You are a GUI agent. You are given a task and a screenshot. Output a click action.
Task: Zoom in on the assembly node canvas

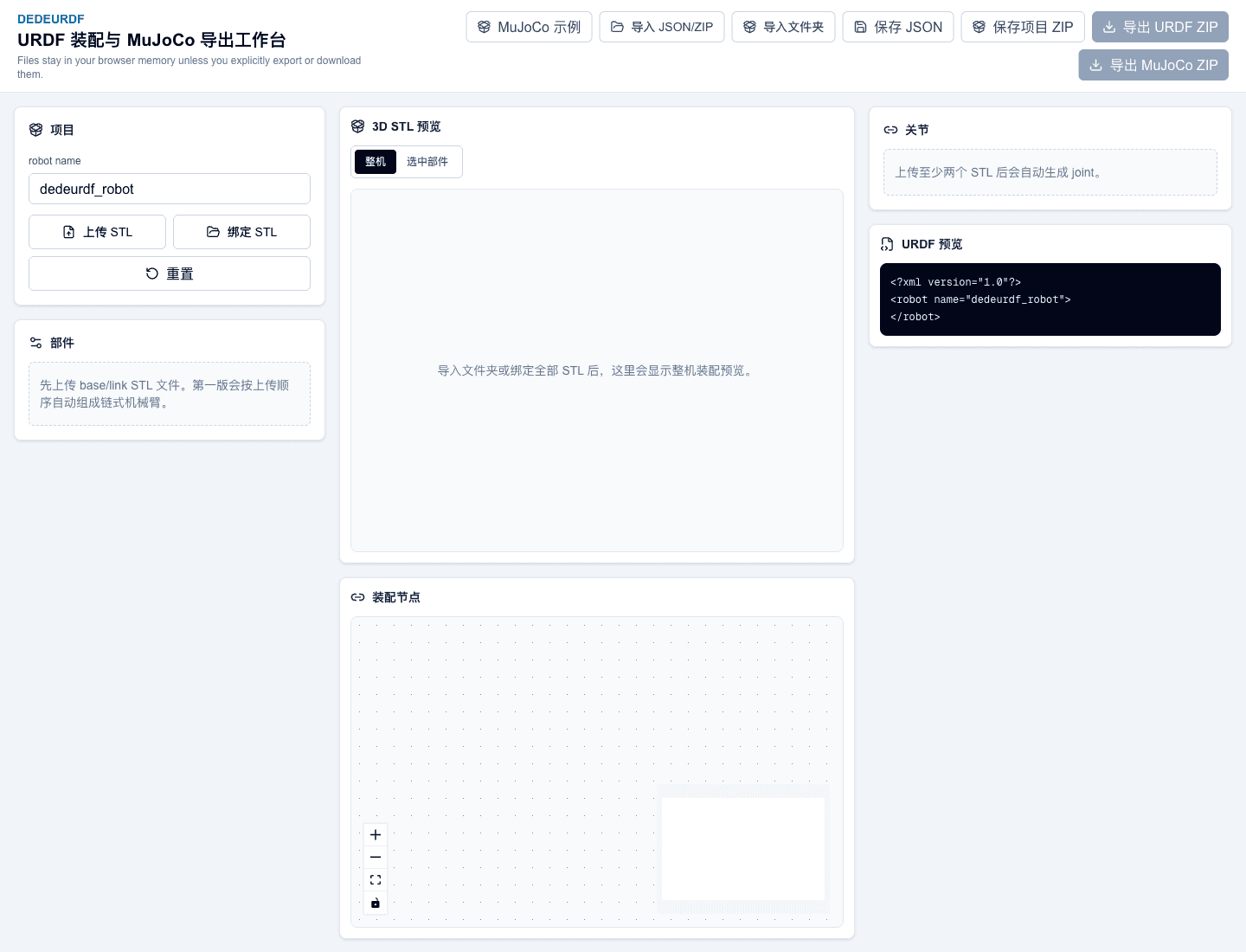(x=376, y=835)
